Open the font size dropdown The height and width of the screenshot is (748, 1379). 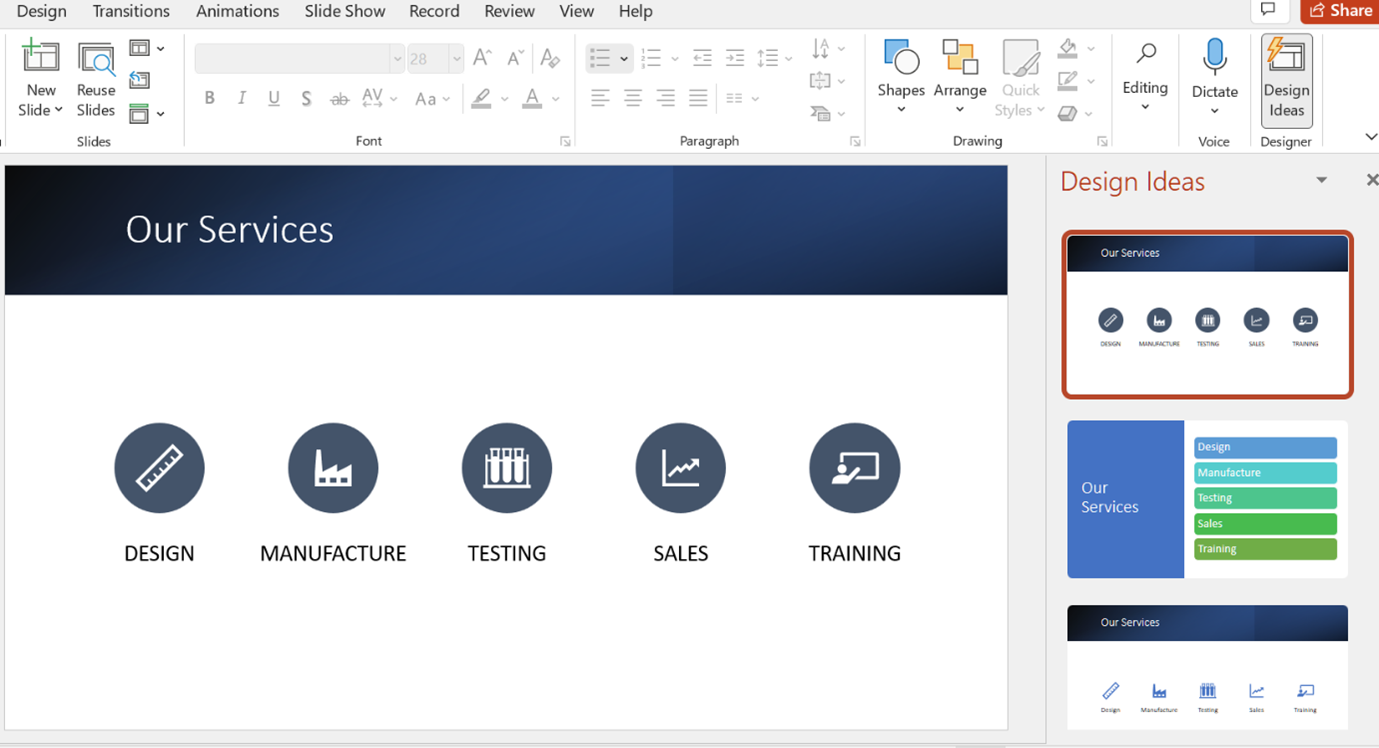pos(457,59)
